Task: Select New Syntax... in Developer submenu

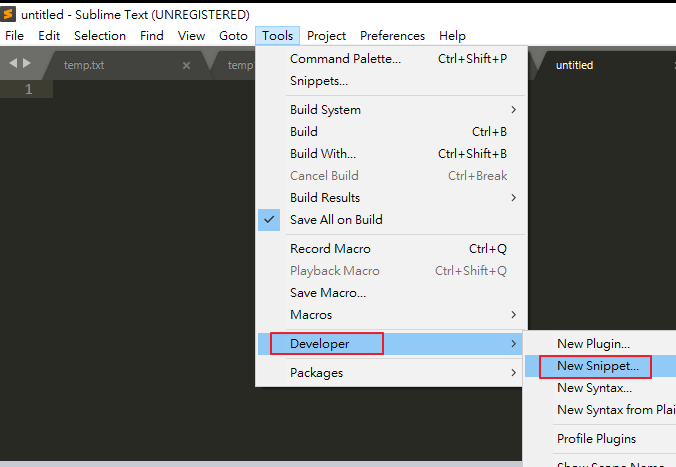Action: (601, 388)
